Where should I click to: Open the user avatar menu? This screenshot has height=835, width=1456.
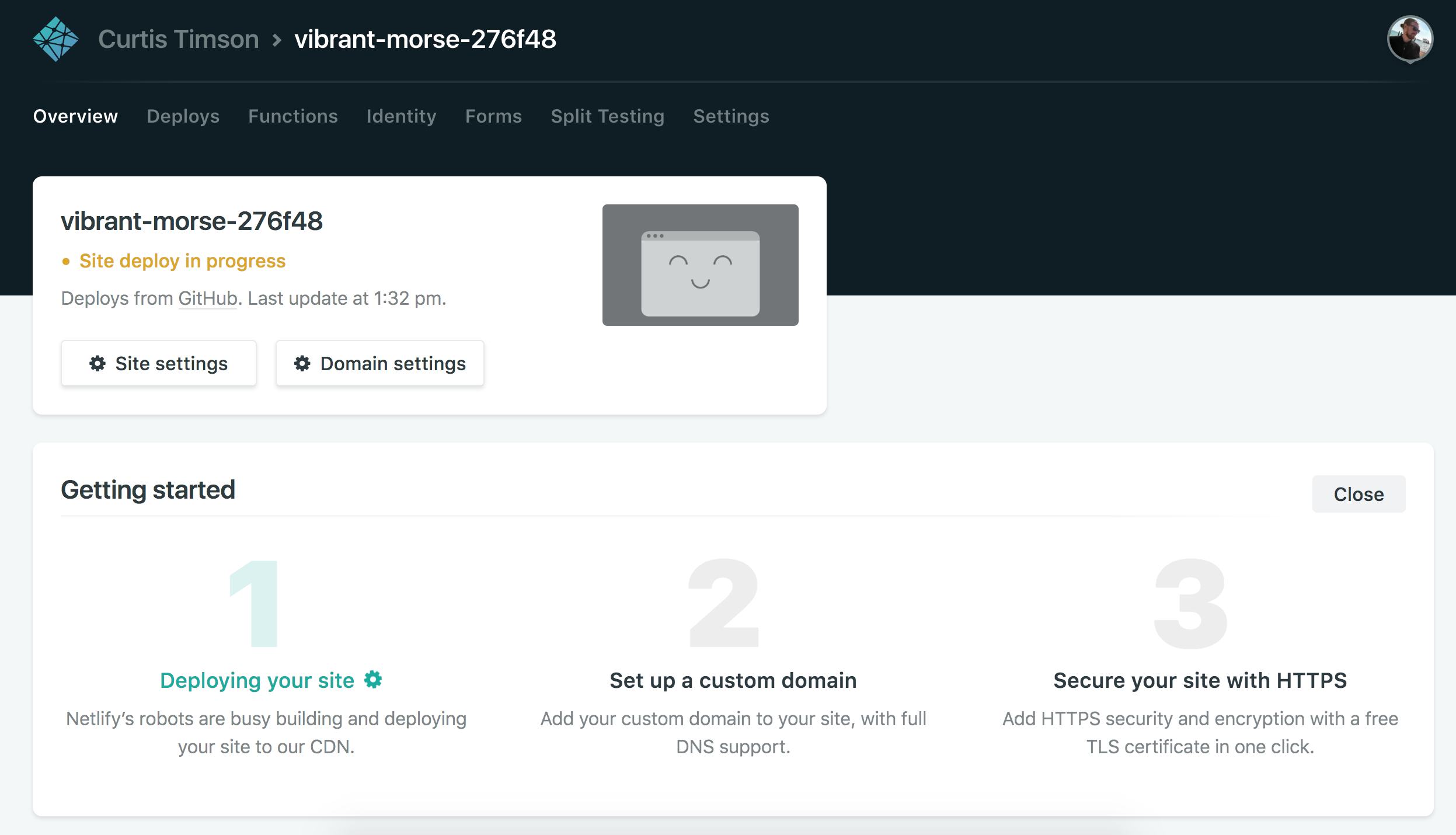tap(1409, 39)
